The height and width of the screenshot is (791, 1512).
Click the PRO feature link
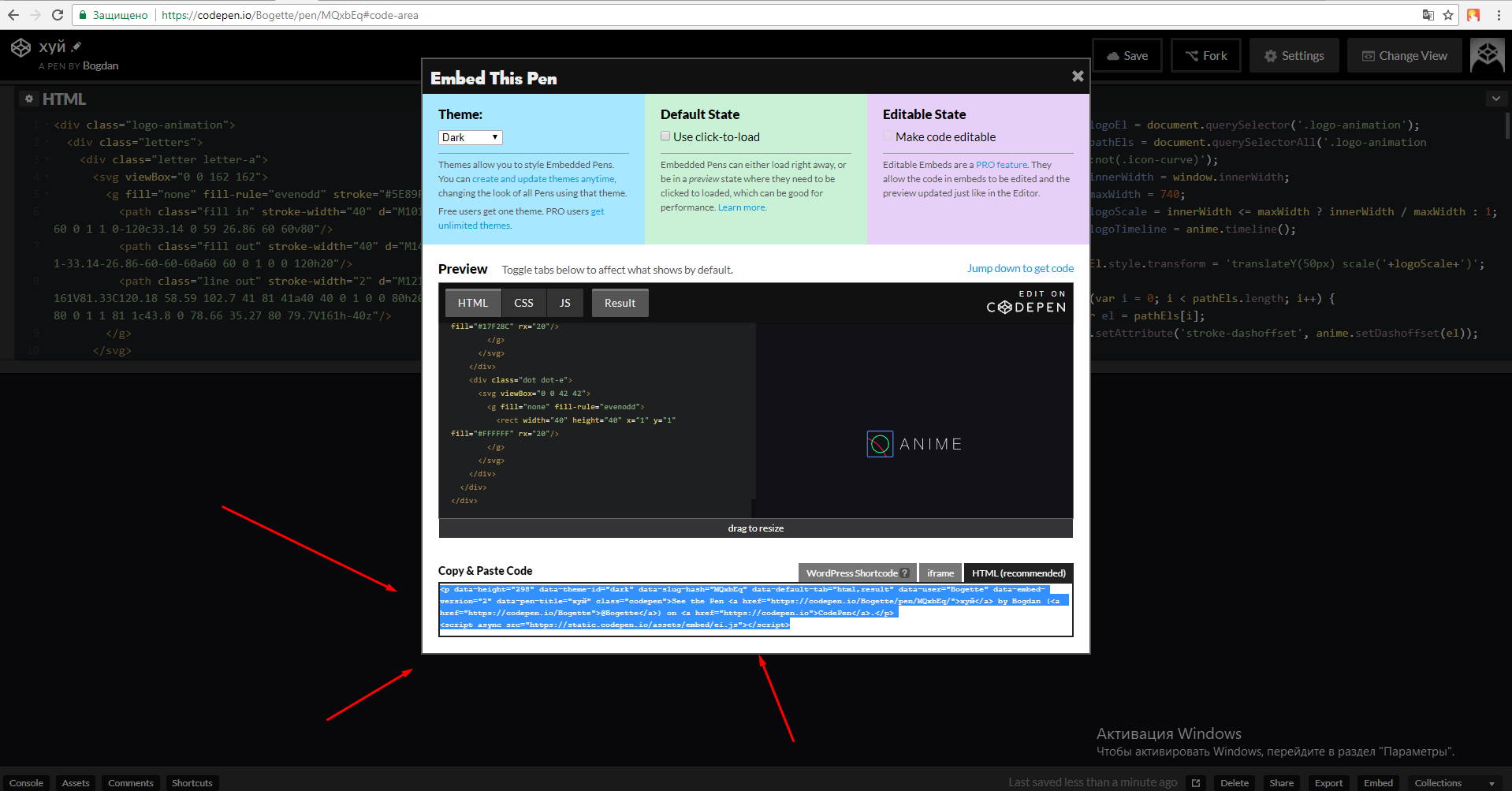1001,165
